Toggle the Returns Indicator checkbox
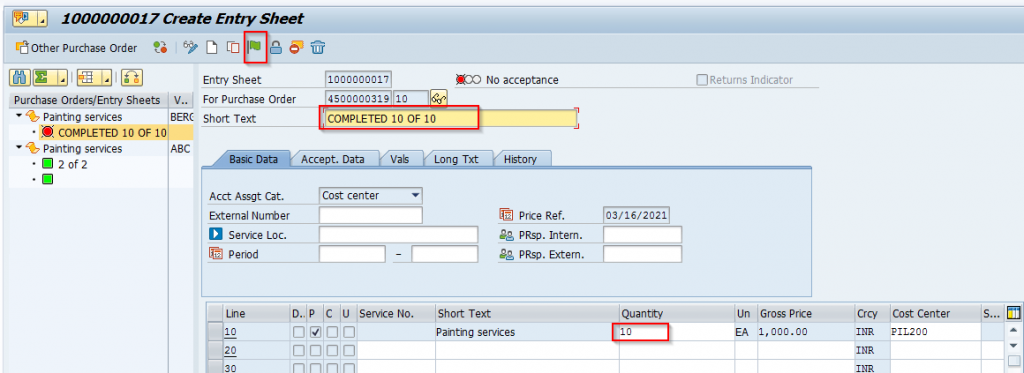Image resolution: width=1024 pixels, height=373 pixels. coord(702,80)
